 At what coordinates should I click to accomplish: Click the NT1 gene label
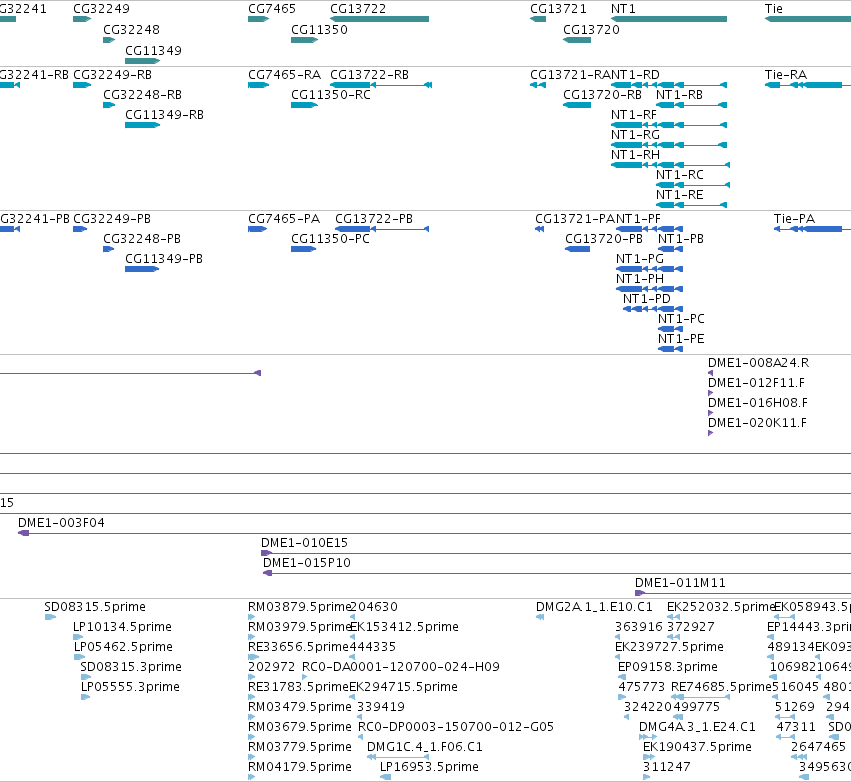pos(623,9)
